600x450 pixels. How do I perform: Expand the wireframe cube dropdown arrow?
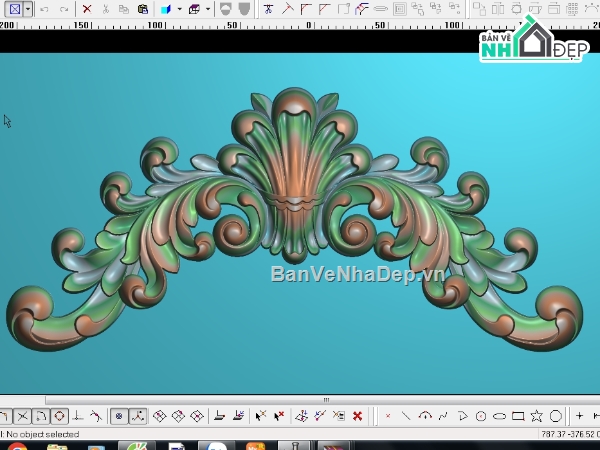click(x=208, y=9)
